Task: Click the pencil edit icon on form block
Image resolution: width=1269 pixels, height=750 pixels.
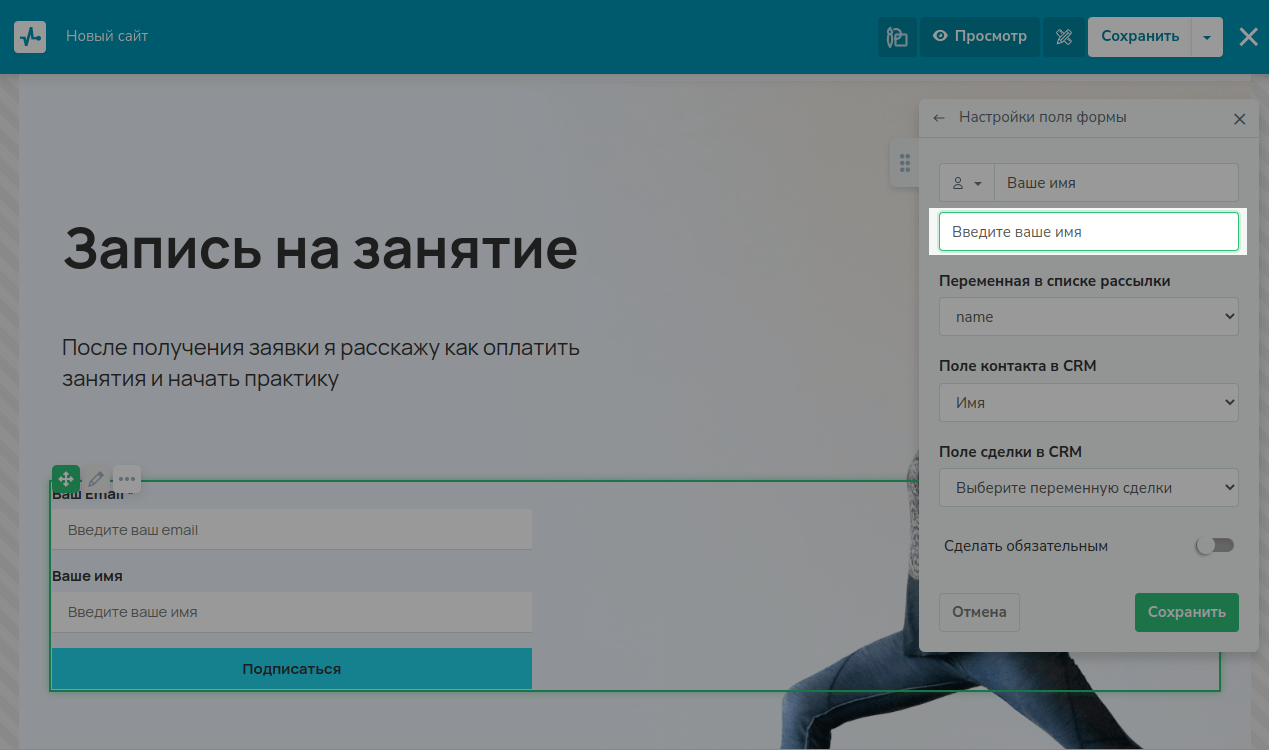Action: click(96, 479)
